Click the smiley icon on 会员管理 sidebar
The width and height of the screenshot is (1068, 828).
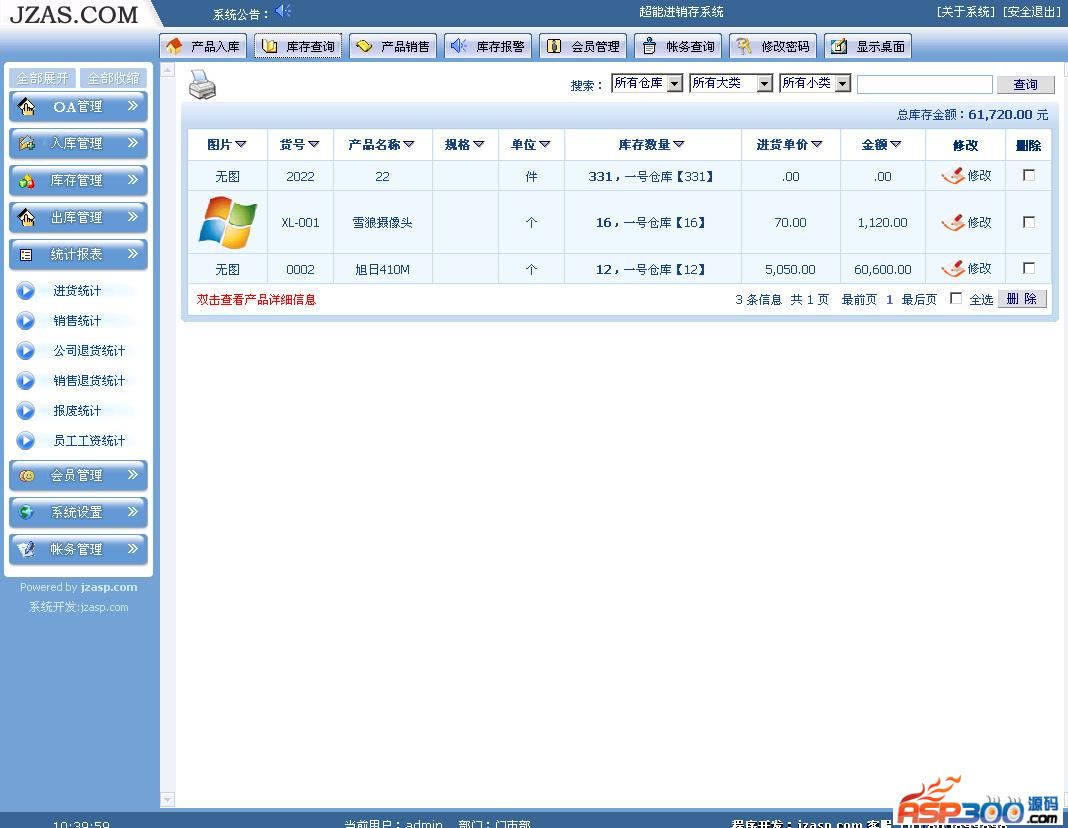27,475
